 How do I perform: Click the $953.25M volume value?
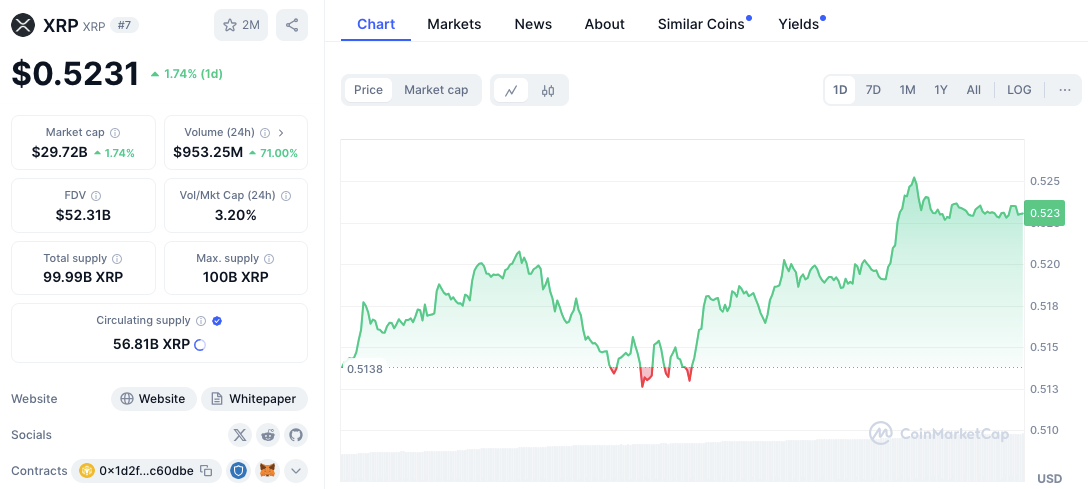(x=208, y=153)
